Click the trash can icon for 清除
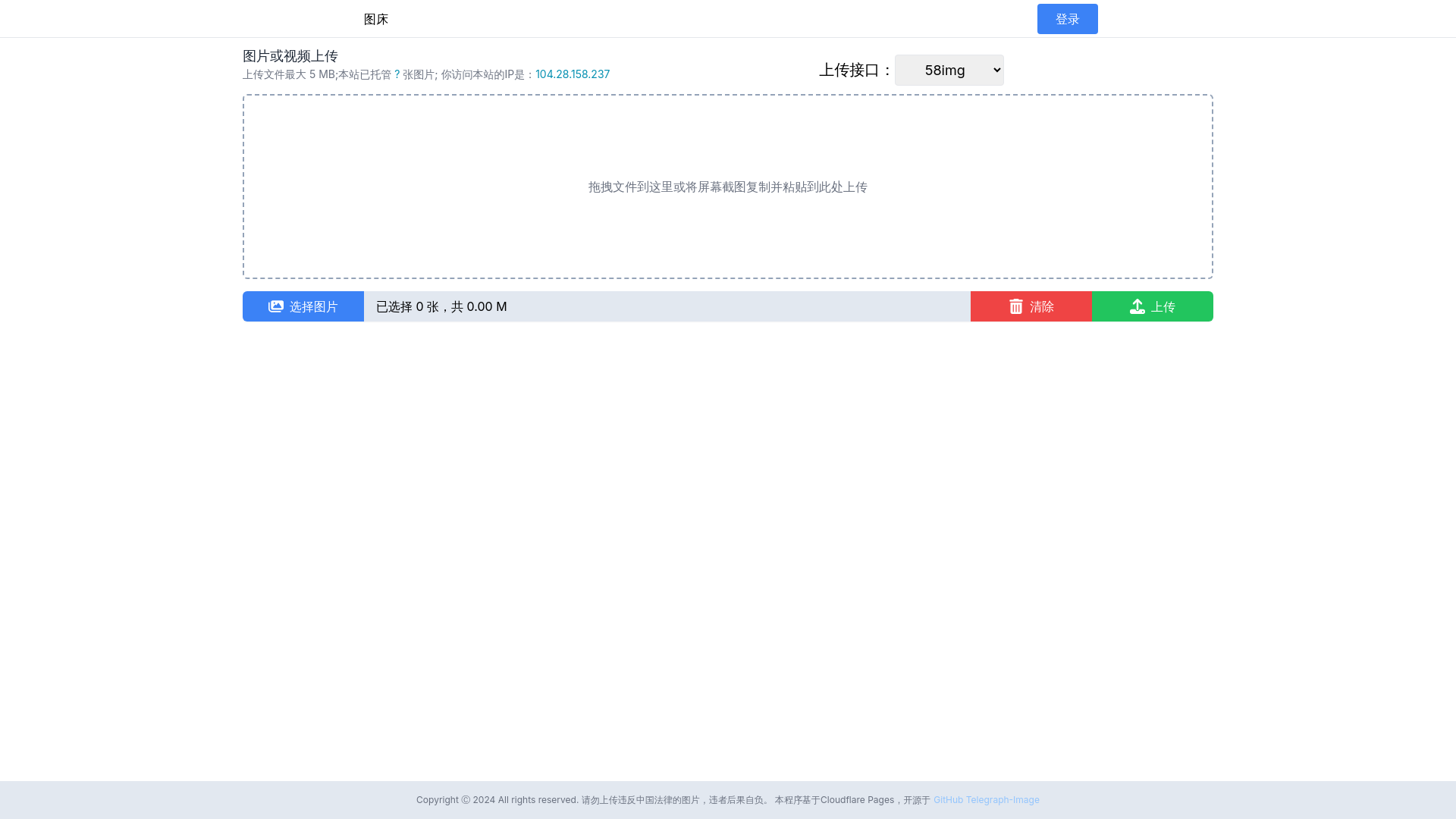This screenshot has width=1456, height=819. click(1016, 306)
